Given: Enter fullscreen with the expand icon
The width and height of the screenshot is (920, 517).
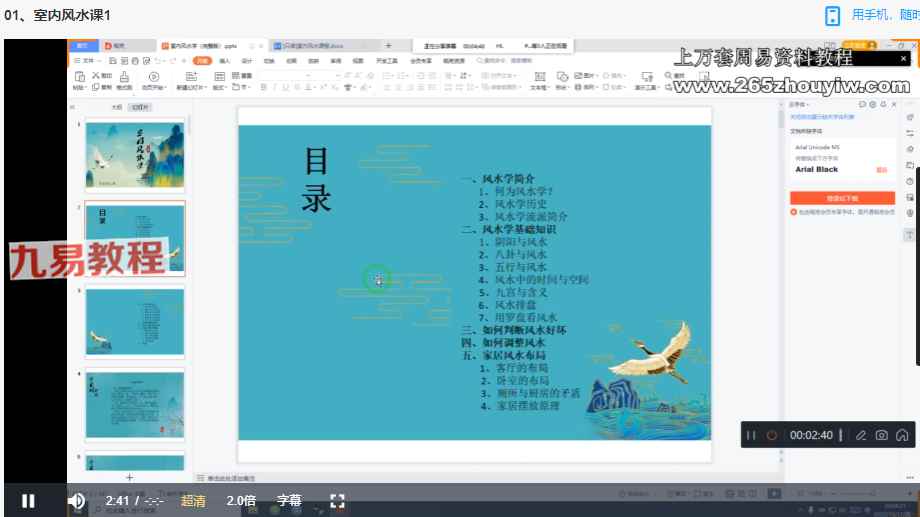Looking at the screenshot, I should (x=337, y=501).
